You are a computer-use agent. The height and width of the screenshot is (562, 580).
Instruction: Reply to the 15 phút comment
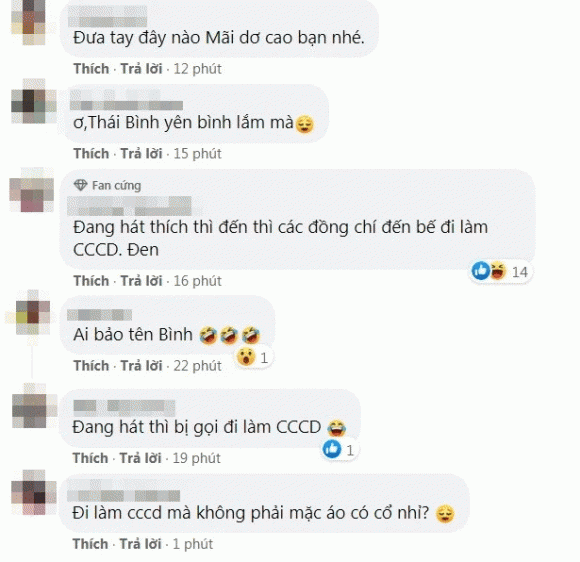click(x=141, y=154)
